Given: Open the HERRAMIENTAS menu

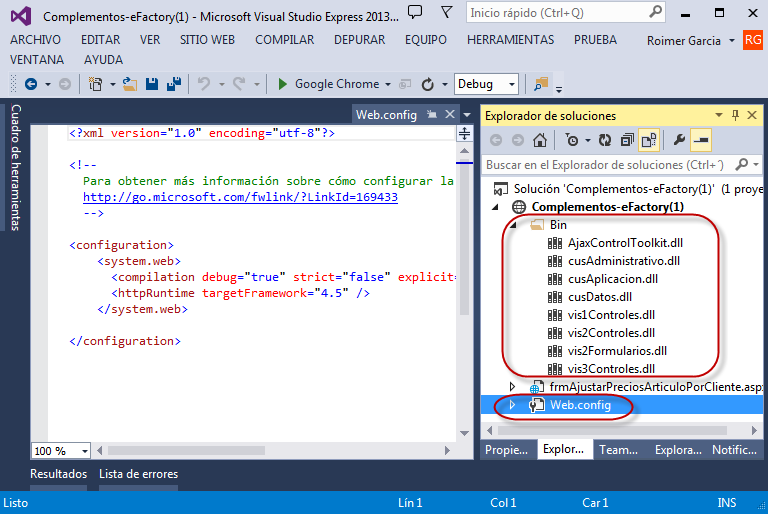Looking at the screenshot, I should tap(510, 40).
